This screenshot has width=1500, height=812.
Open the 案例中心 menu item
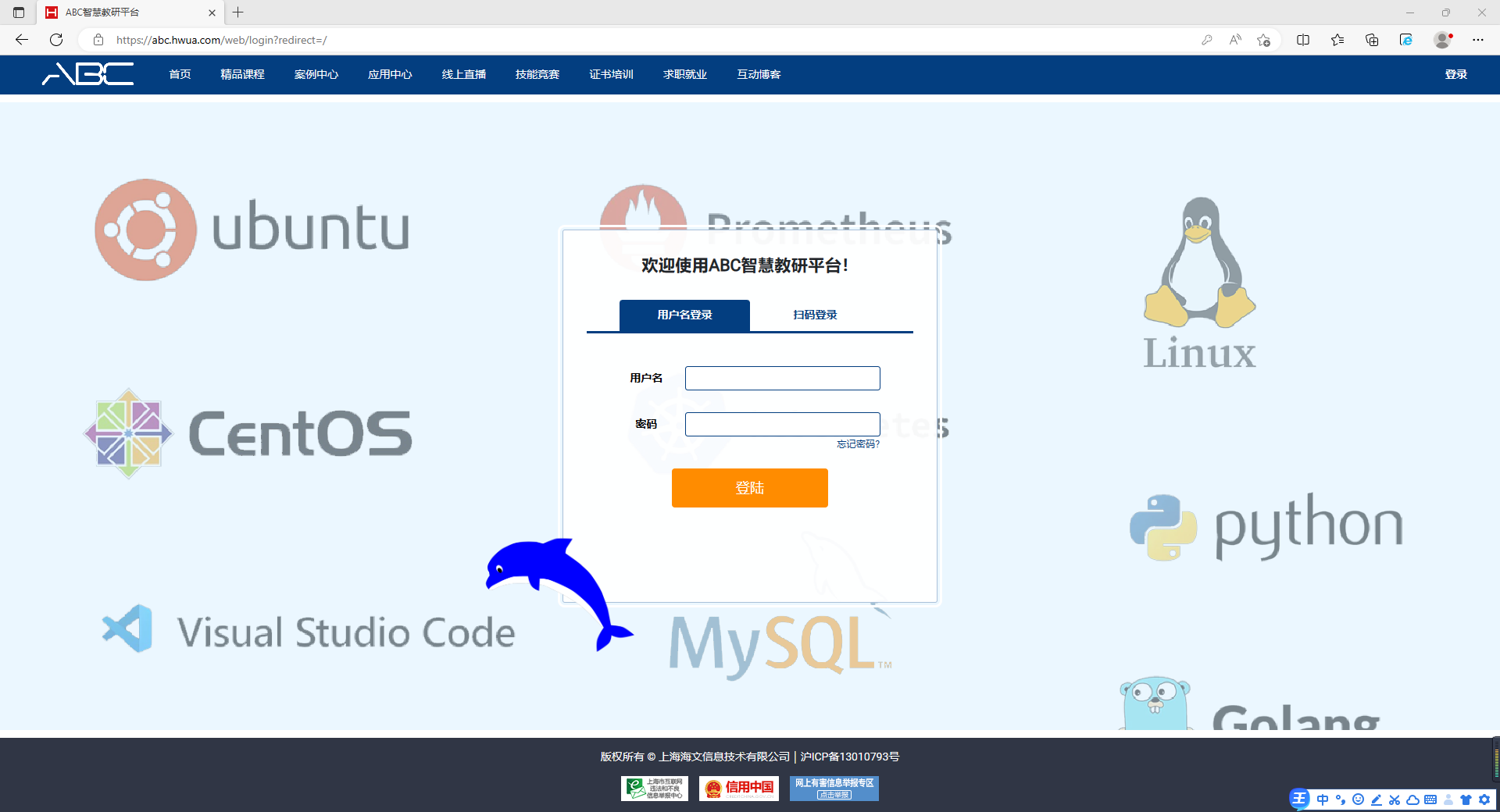(x=316, y=74)
